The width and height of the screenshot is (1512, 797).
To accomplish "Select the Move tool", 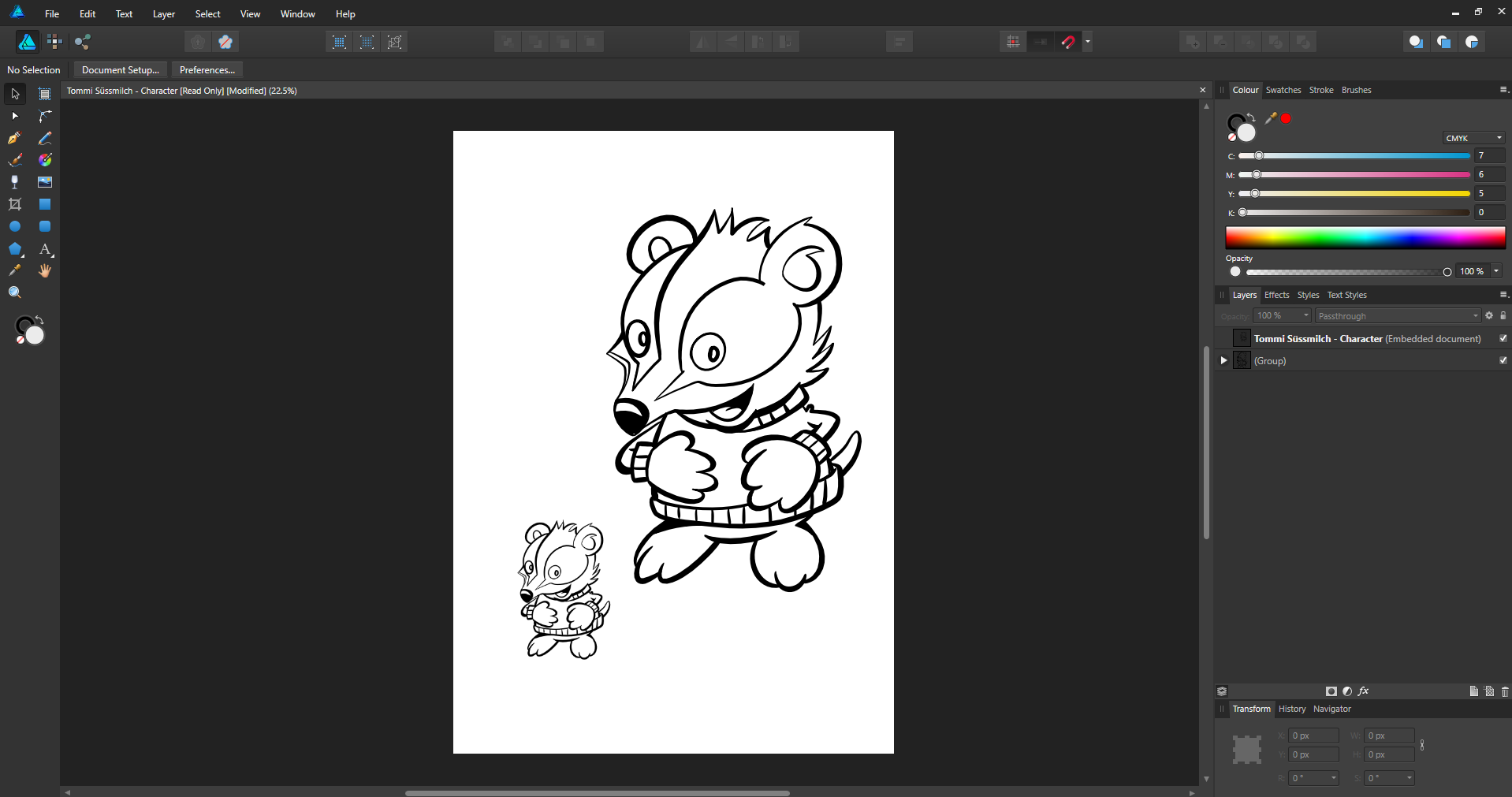I will coord(15,94).
